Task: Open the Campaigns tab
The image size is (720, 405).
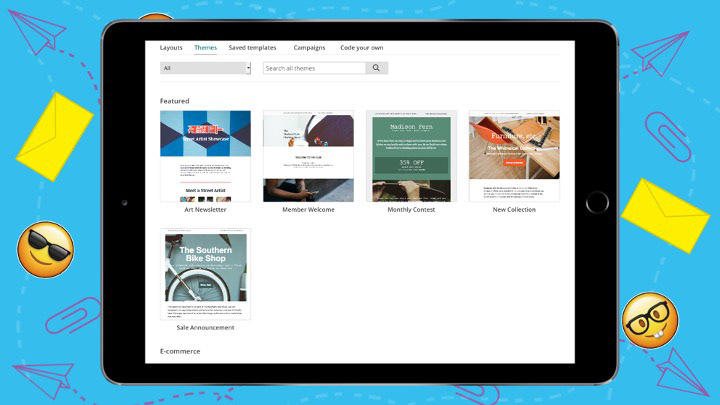Action: 309,48
